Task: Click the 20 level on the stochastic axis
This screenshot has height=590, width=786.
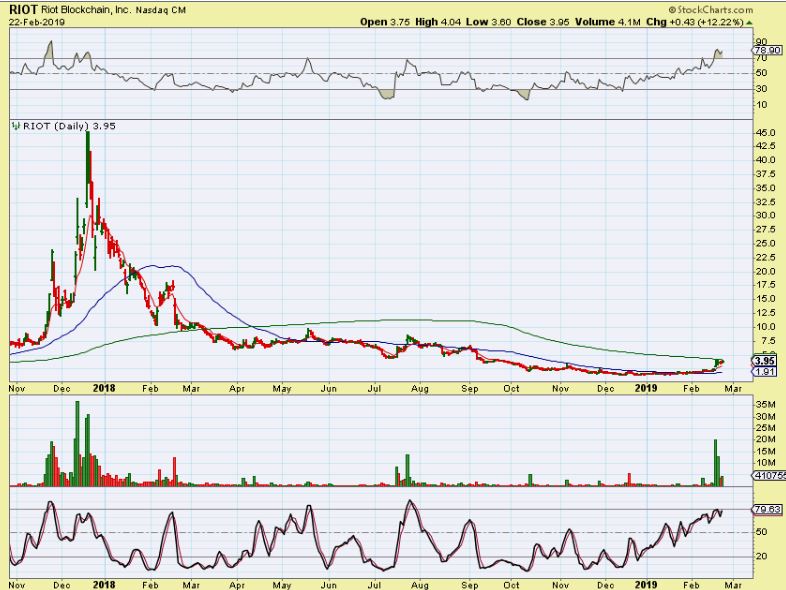Action: pos(761,556)
